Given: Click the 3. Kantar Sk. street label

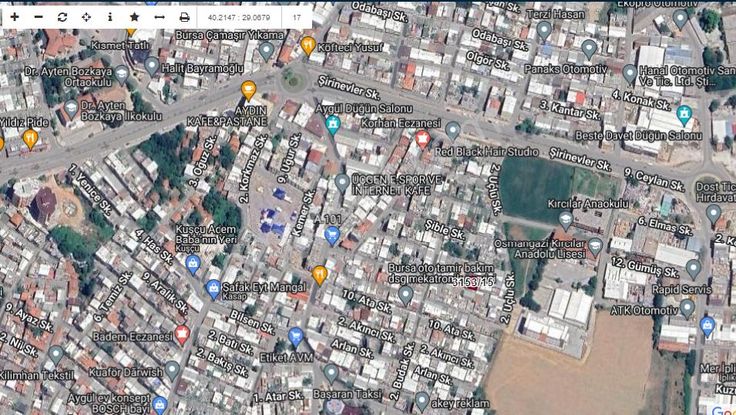Looking at the screenshot, I should [x=570, y=110].
